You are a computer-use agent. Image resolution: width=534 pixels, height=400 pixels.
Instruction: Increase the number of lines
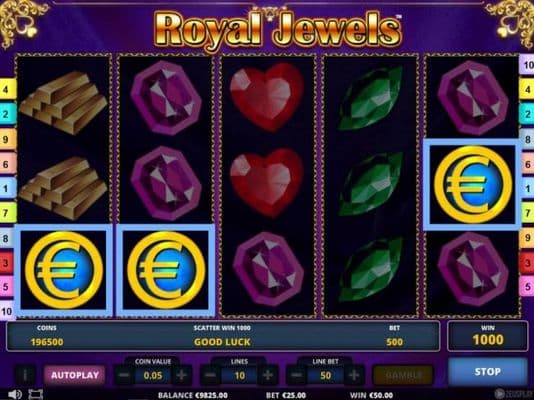tap(268, 375)
